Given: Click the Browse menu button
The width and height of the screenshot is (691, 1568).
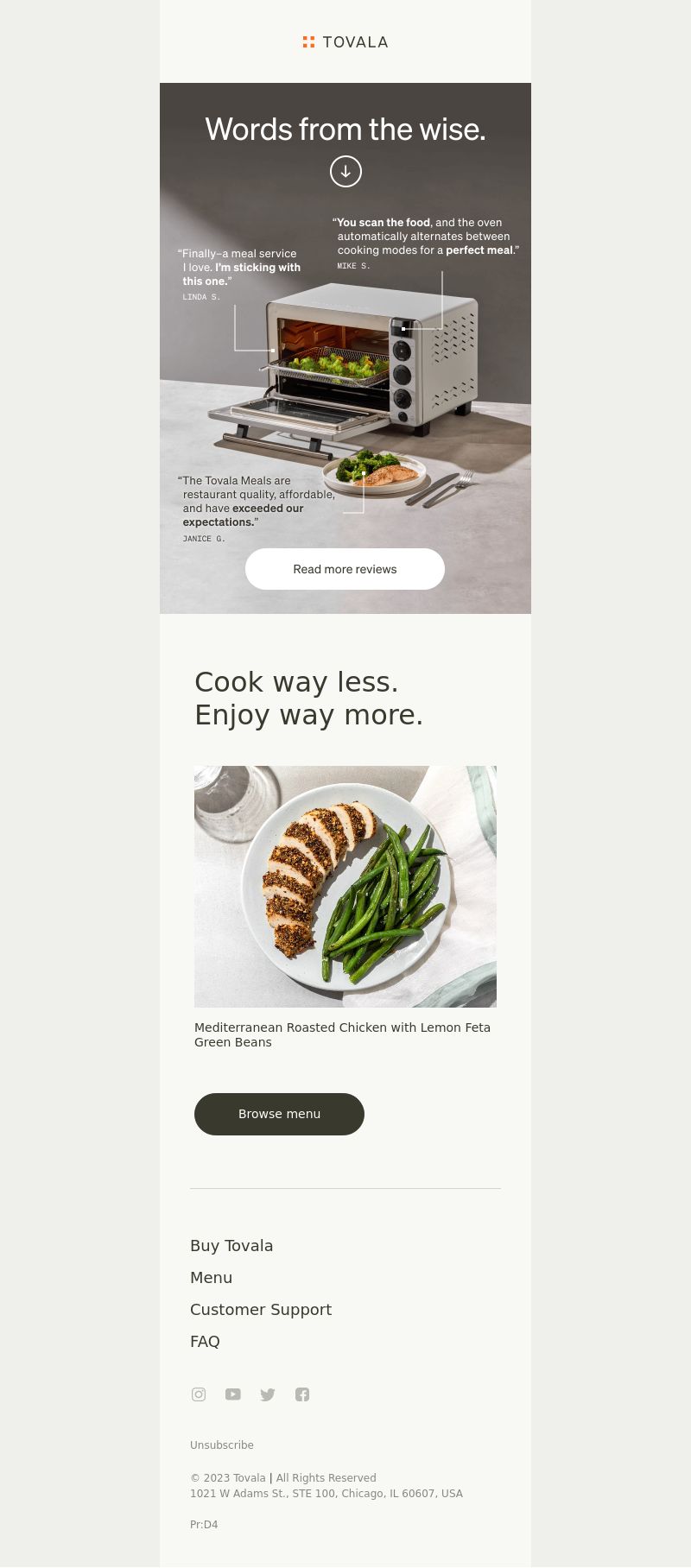Looking at the screenshot, I should [279, 1114].
